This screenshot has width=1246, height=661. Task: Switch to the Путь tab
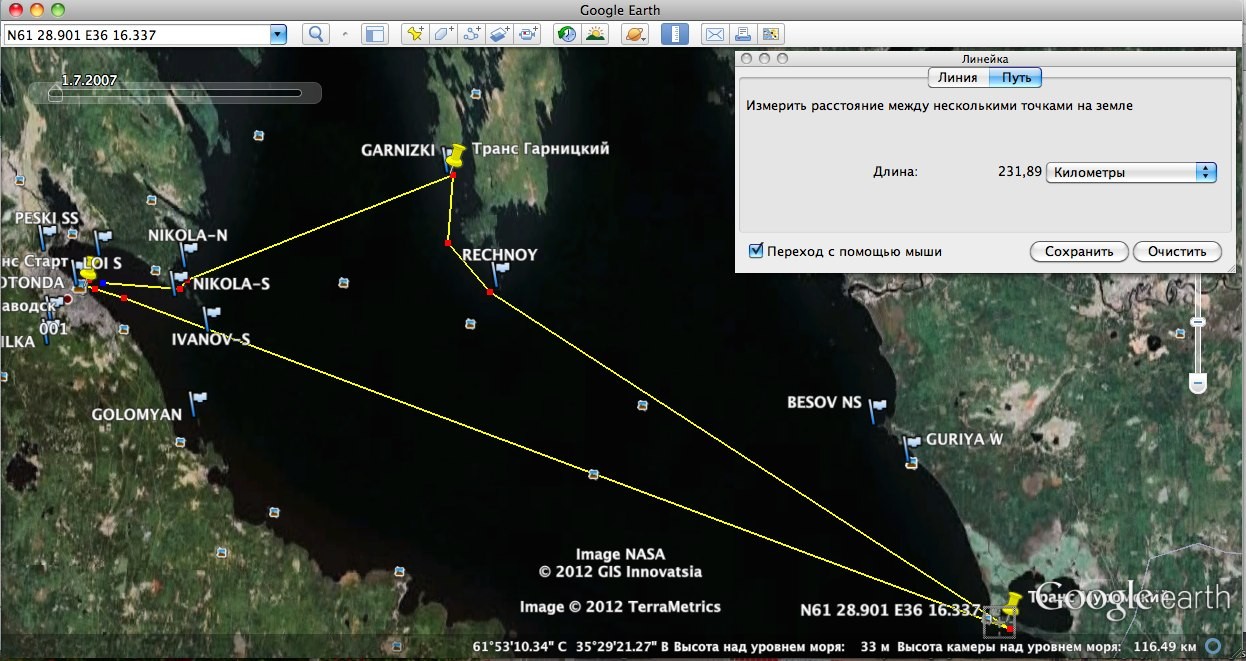coord(1016,77)
